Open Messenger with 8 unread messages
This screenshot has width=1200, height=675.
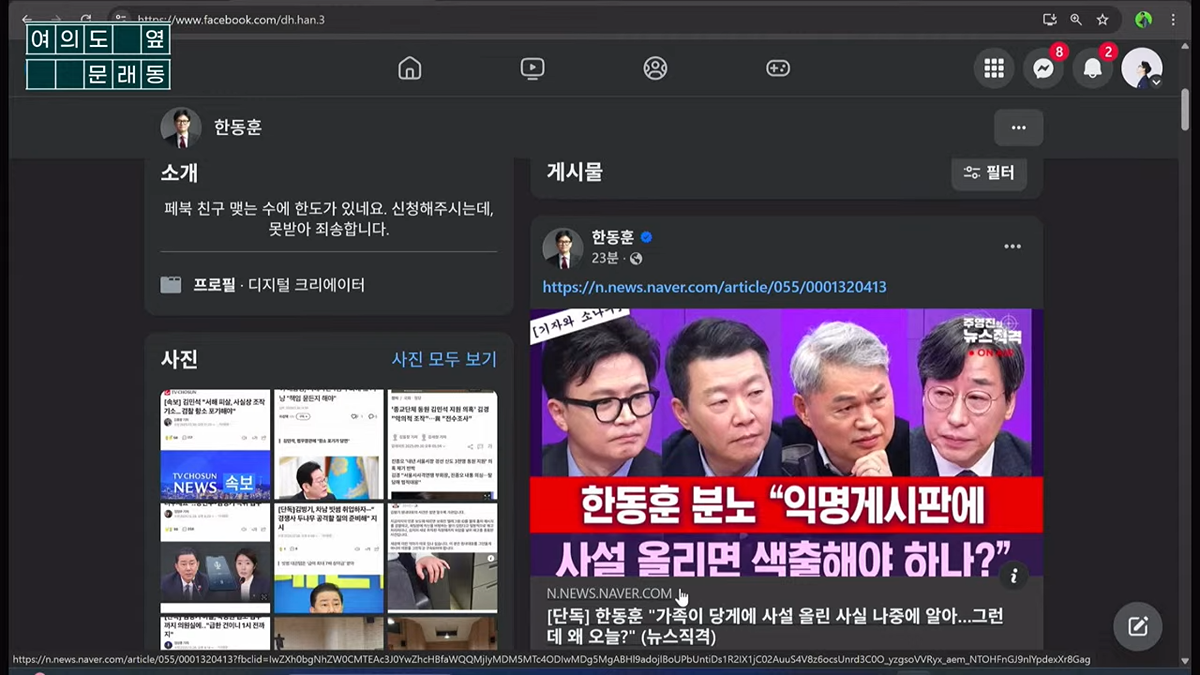(1043, 68)
